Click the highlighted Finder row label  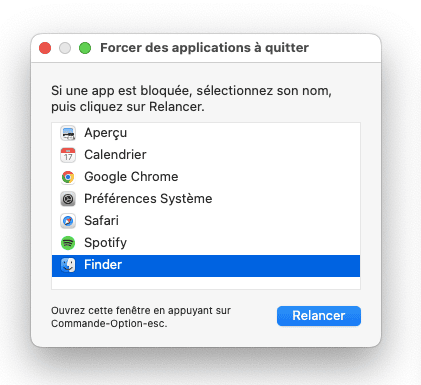pos(103,265)
